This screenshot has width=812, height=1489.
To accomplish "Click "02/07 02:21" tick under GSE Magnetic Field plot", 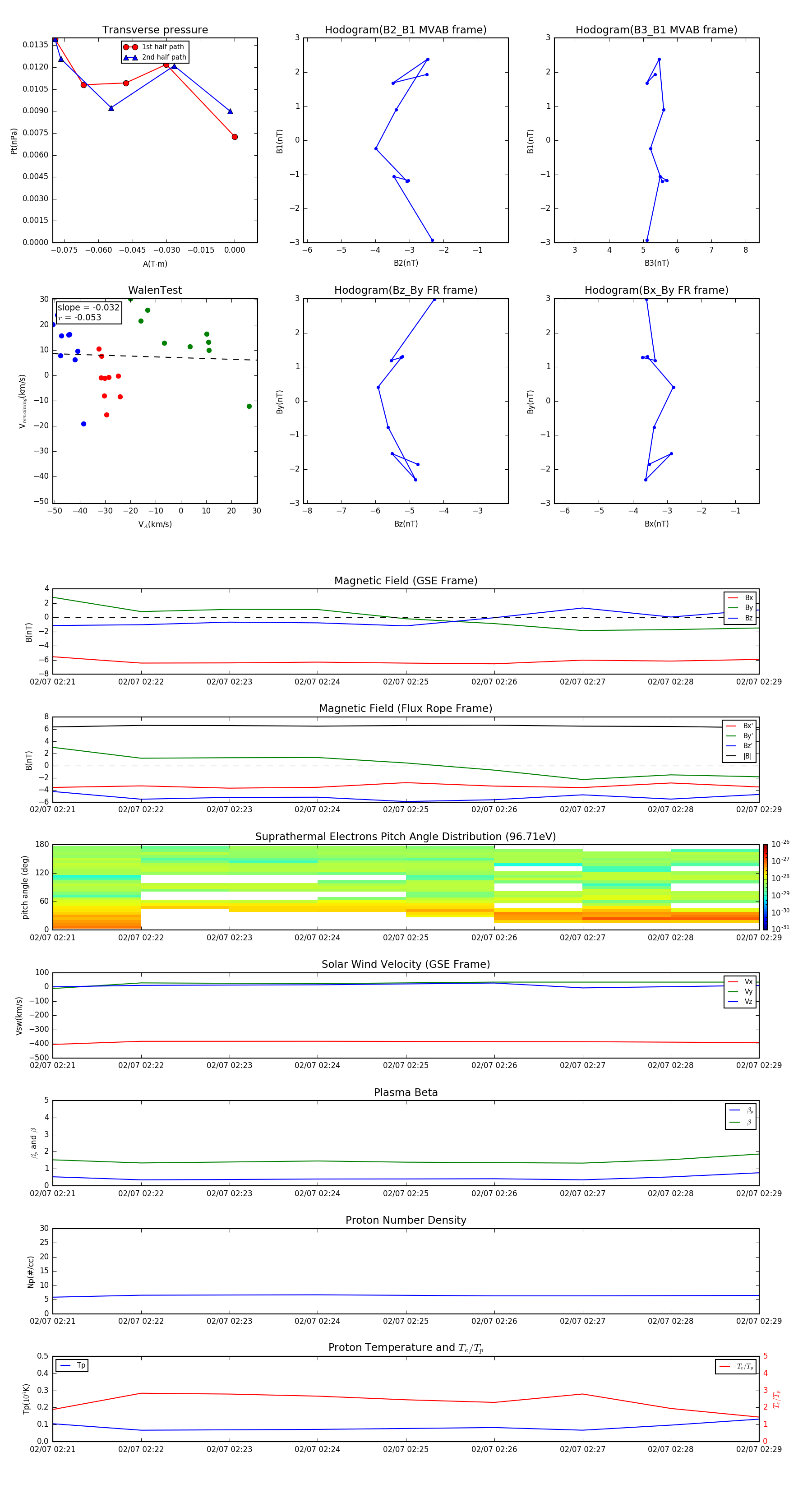I will pos(53,682).
